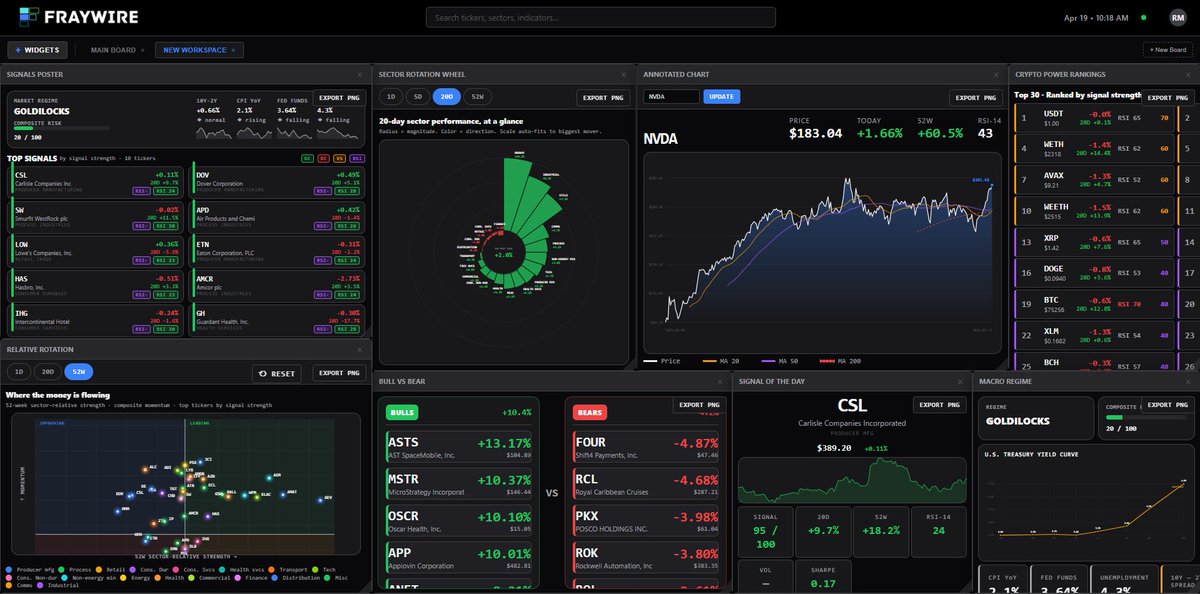Export Signals Poster as PNG
Viewport: 1200px width, 594px height.
coord(339,98)
